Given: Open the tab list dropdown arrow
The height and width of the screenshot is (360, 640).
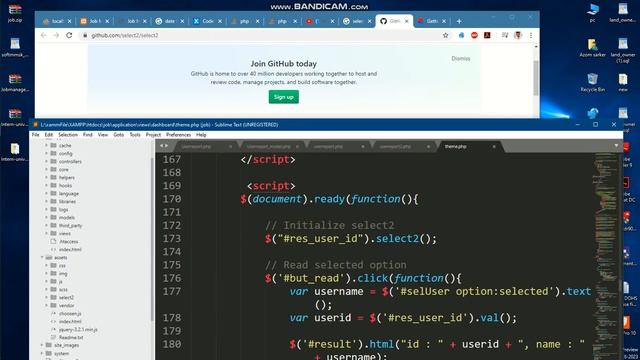Looking at the screenshot, I should [616, 146].
